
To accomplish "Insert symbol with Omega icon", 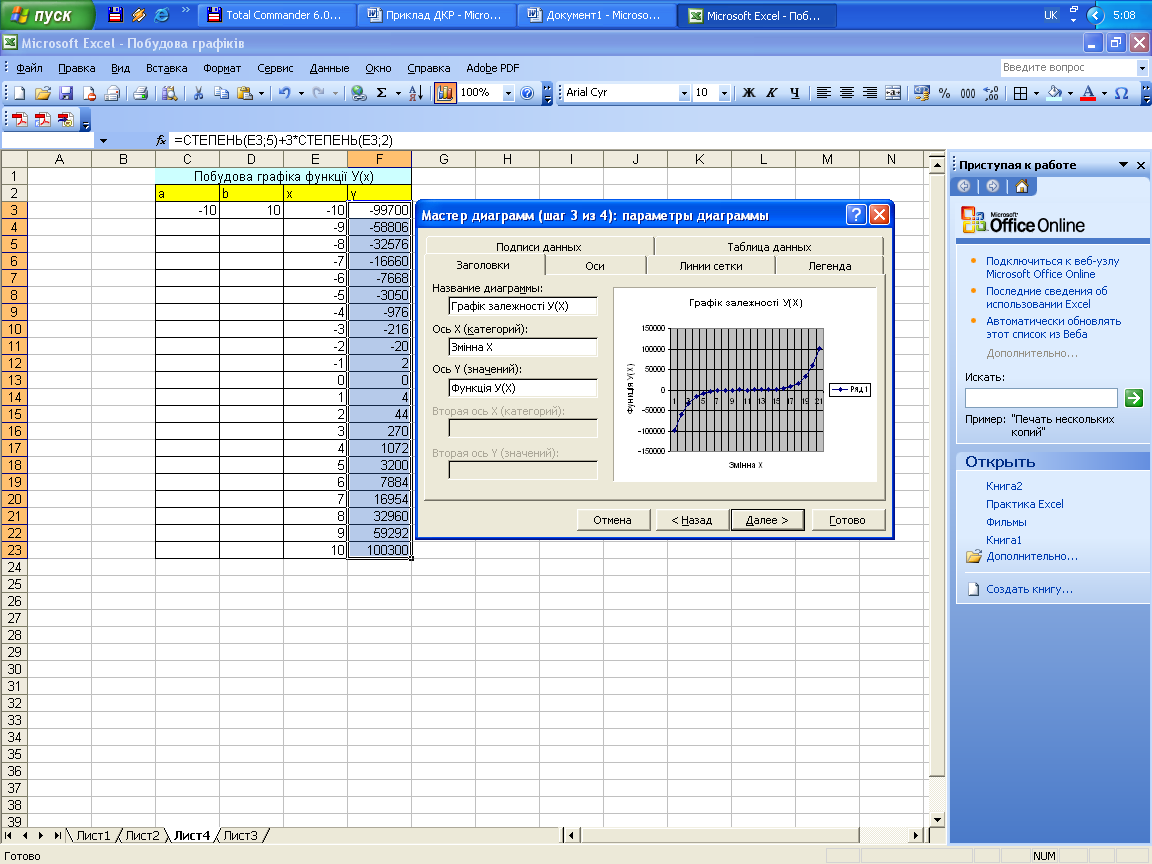I will click(1121, 93).
